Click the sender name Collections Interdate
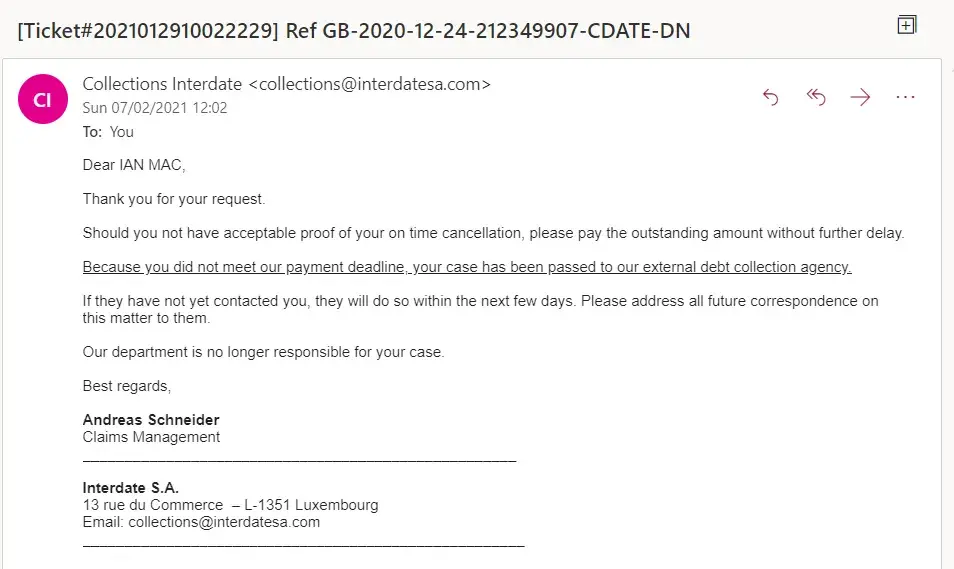The height and width of the screenshot is (569, 954). (163, 85)
